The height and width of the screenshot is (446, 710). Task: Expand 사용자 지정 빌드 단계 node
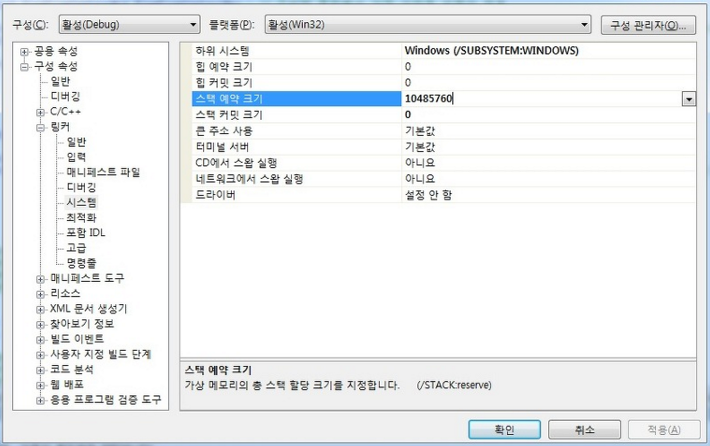point(41,355)
